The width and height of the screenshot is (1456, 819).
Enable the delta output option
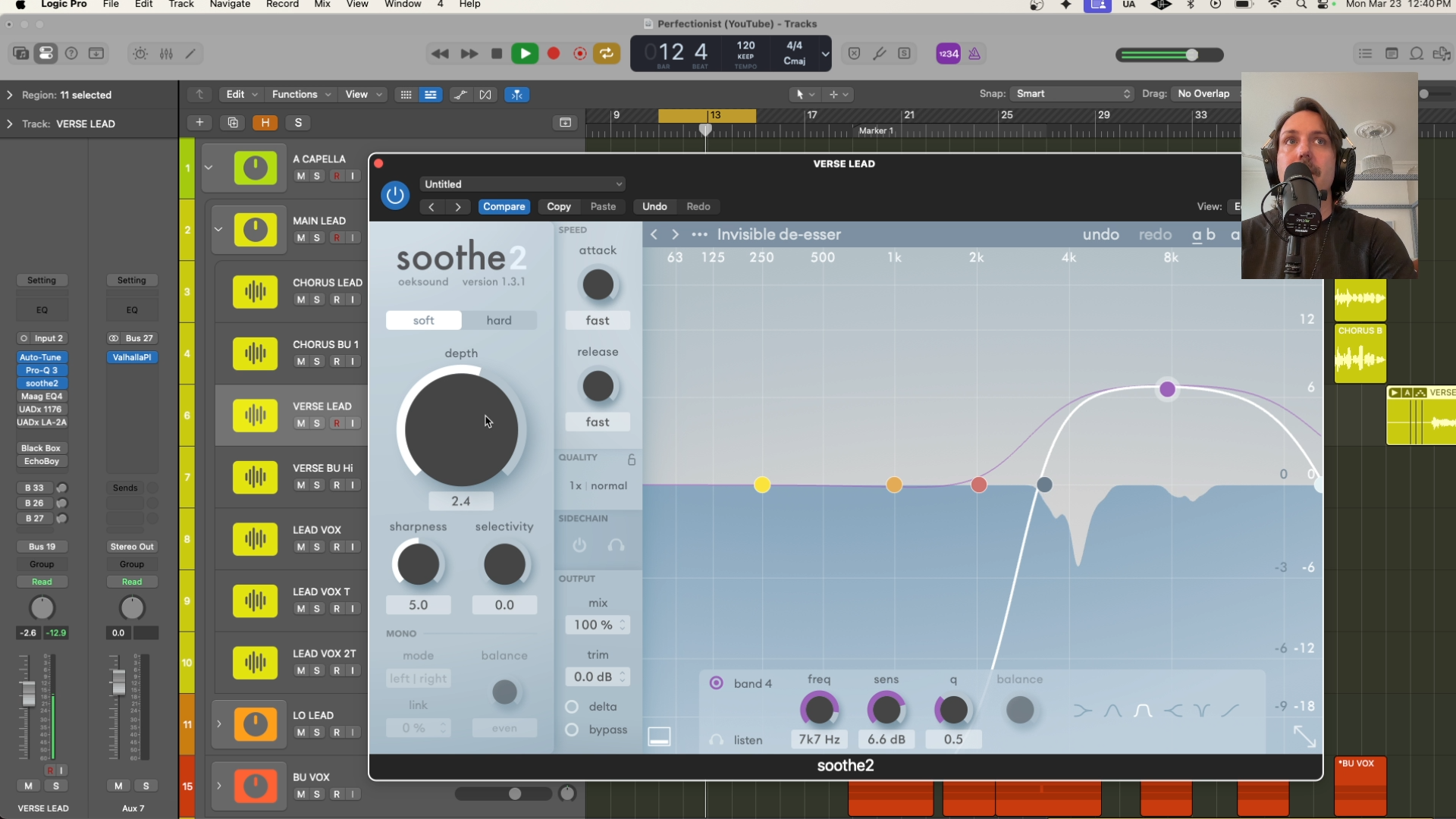coord(572,707)
